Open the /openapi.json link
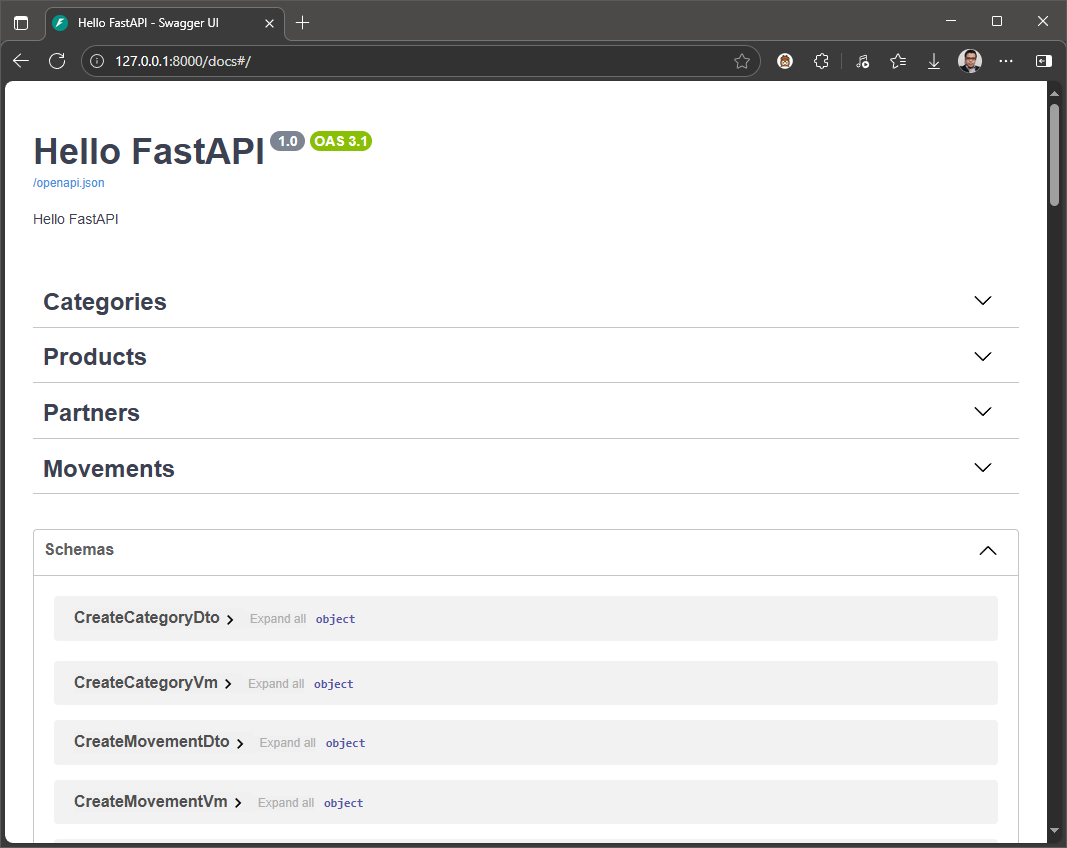This screenshot has width=1067, height=848. tap(69, 182)
